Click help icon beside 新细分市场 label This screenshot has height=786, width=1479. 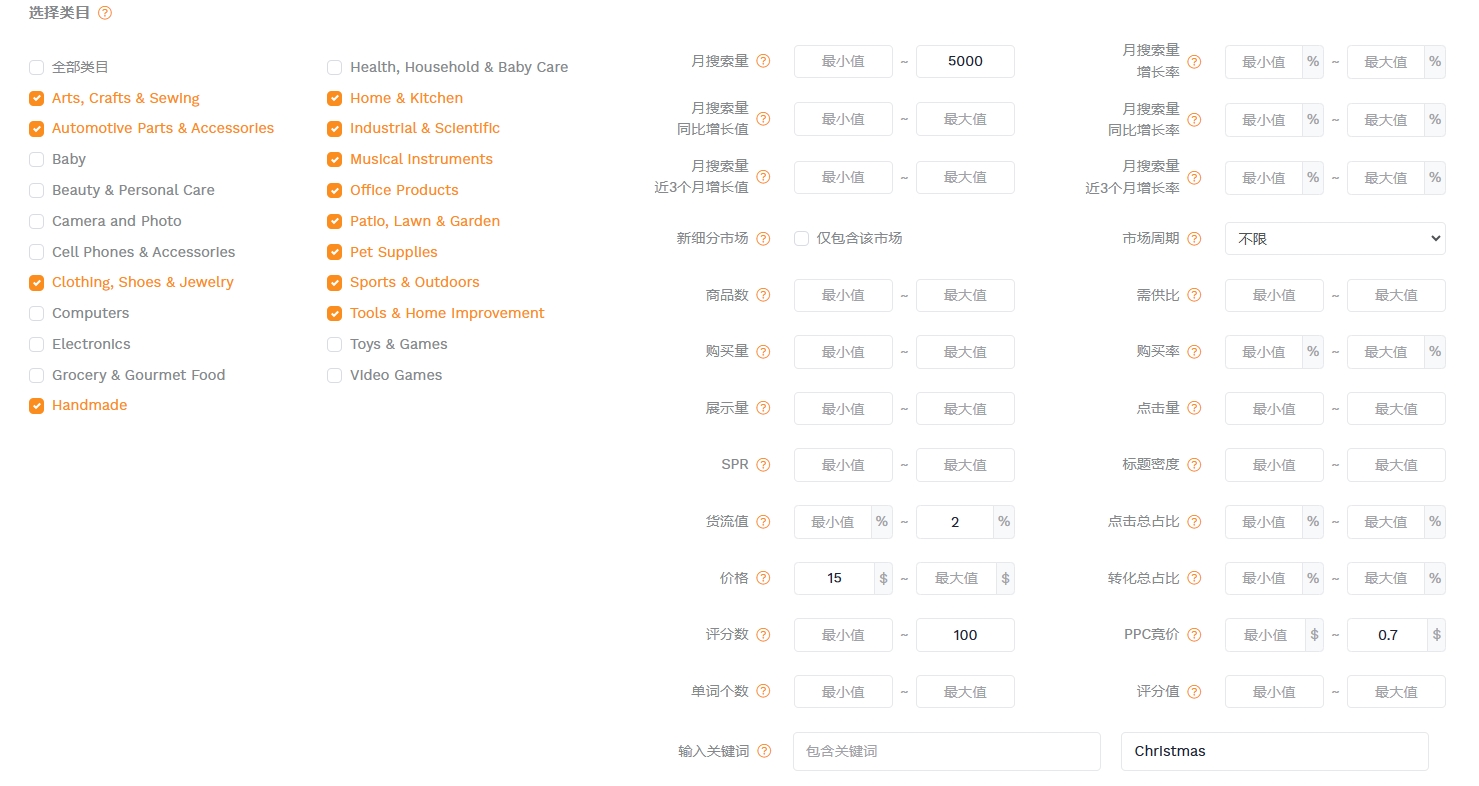(763, 239)
